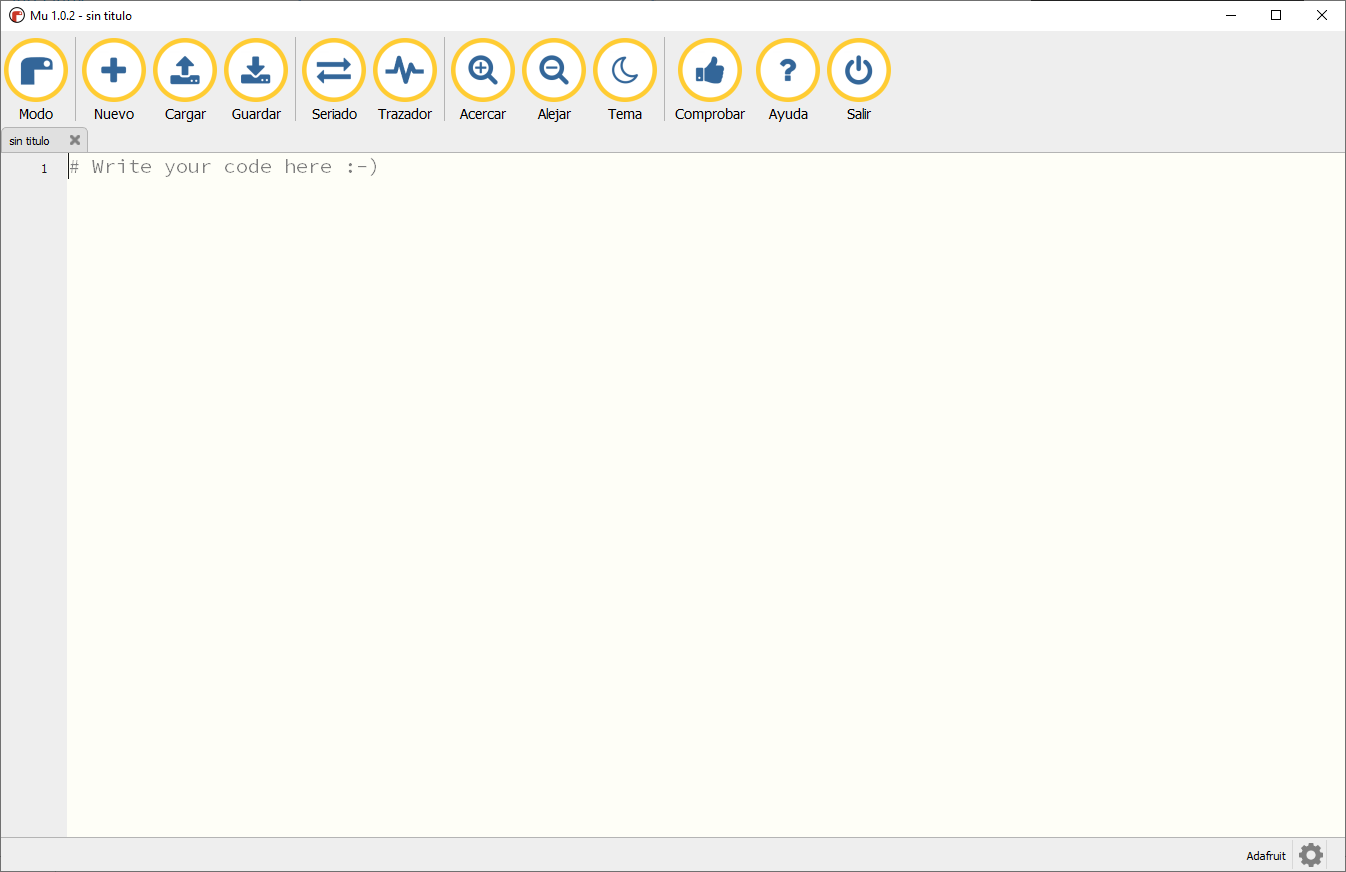Close the Mu window
The image size is (1346, 872).
click(1322, 15)
